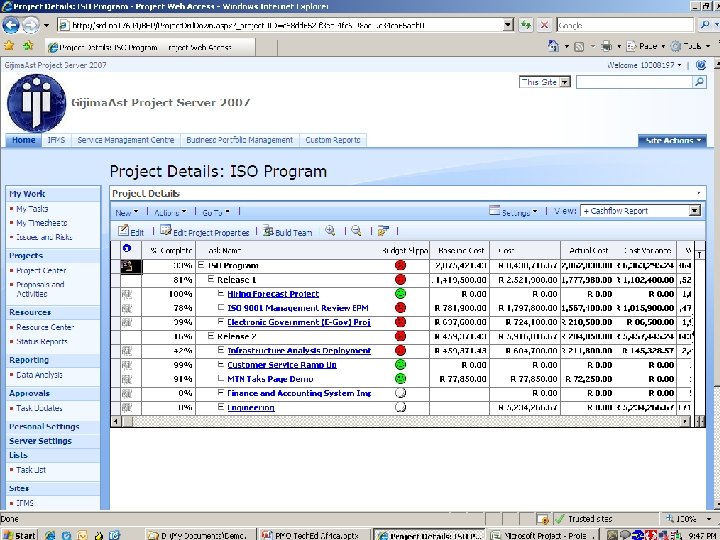Screen dimensions: 720x540
Task: Click in the browser address bar
Action: click(280, 25)
